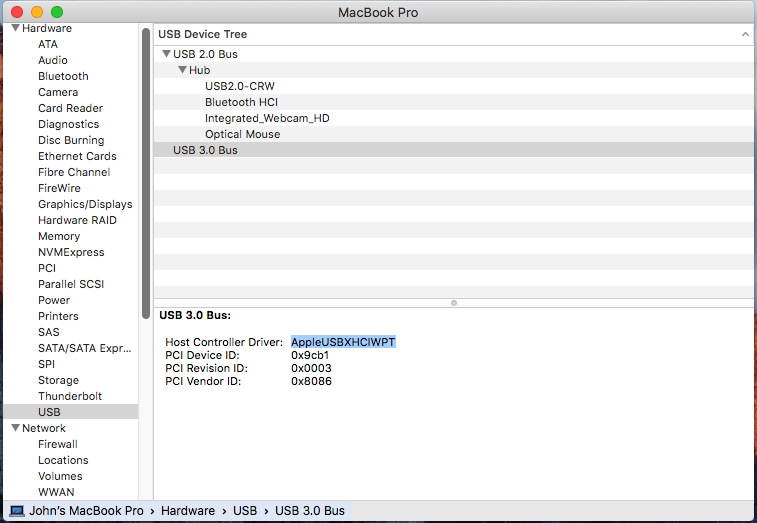Viewport: 757px width, 523px height.
Task: Open SPI in sidebar
Action: pos(46,364)
